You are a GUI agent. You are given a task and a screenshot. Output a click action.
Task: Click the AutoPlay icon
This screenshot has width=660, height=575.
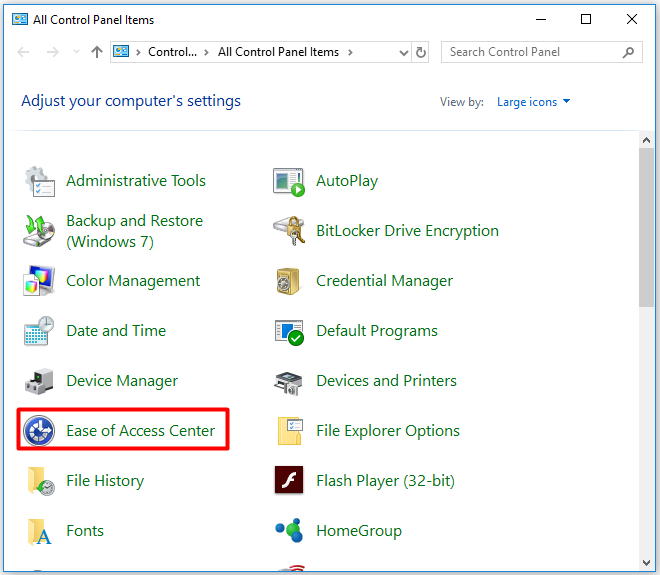coord(289,182)
